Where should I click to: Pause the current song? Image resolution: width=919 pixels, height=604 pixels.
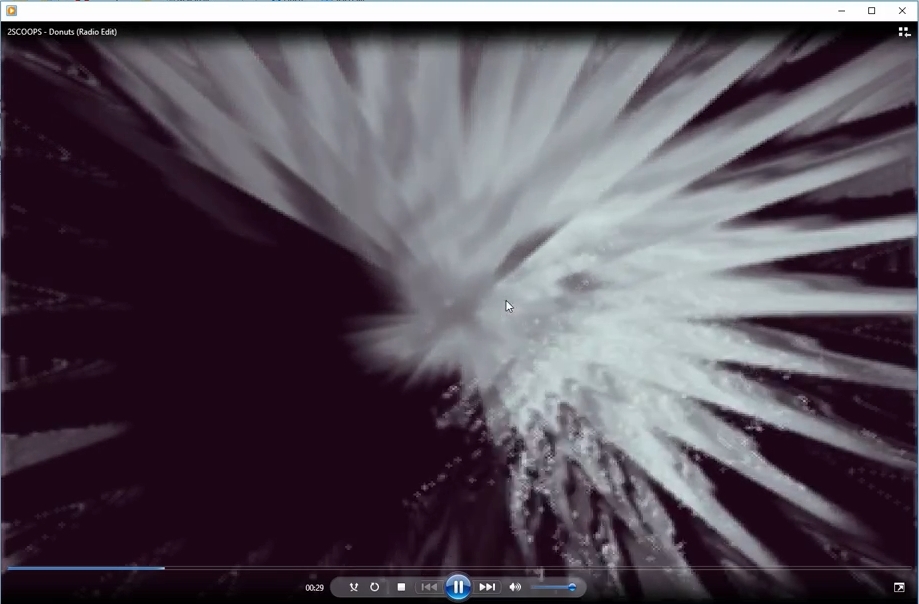(x=458, y=587)
